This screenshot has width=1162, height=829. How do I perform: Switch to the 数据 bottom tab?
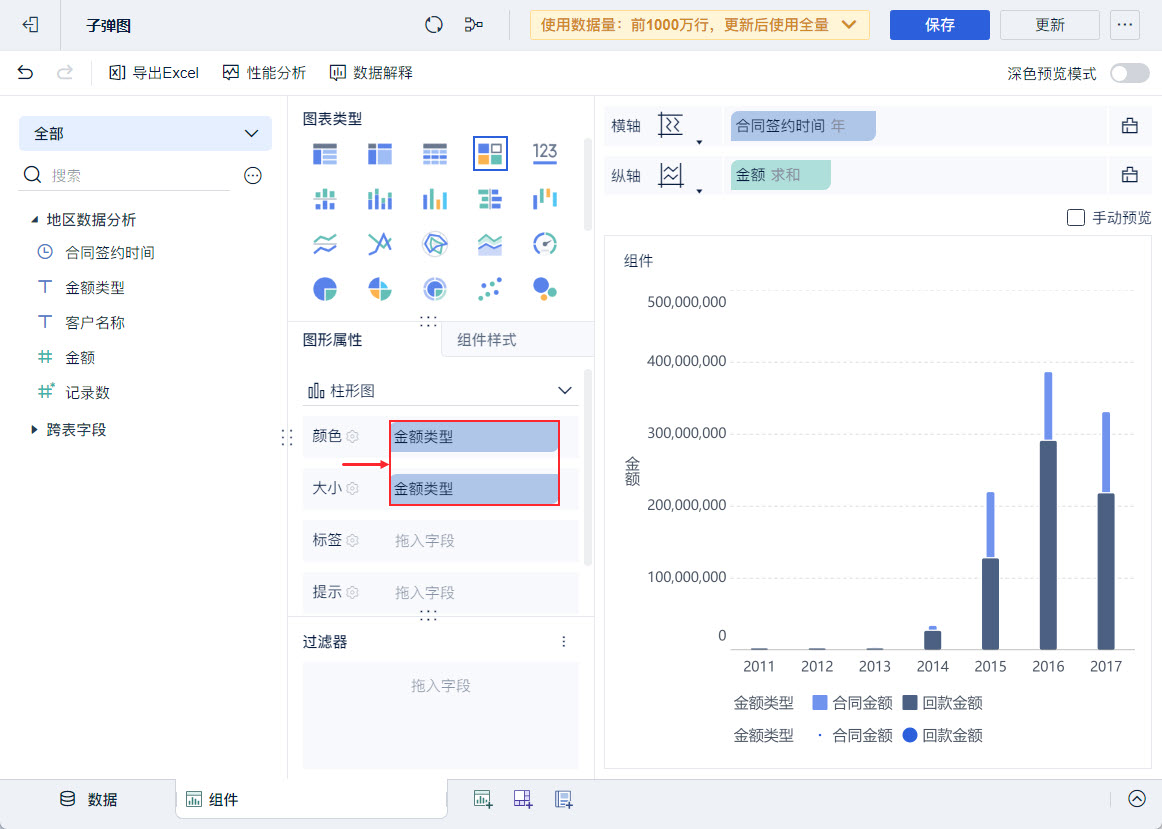click(88, 799)
